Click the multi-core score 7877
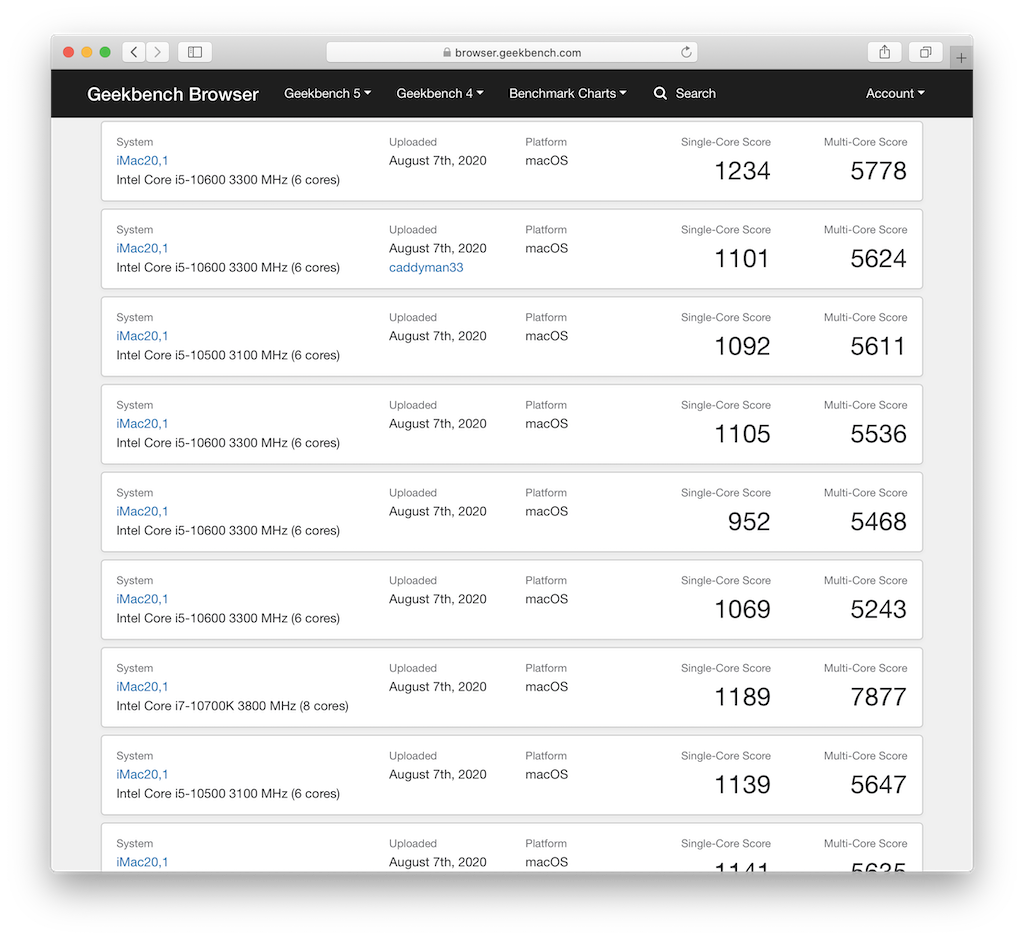1024x939 pixels. coord(878,697)
